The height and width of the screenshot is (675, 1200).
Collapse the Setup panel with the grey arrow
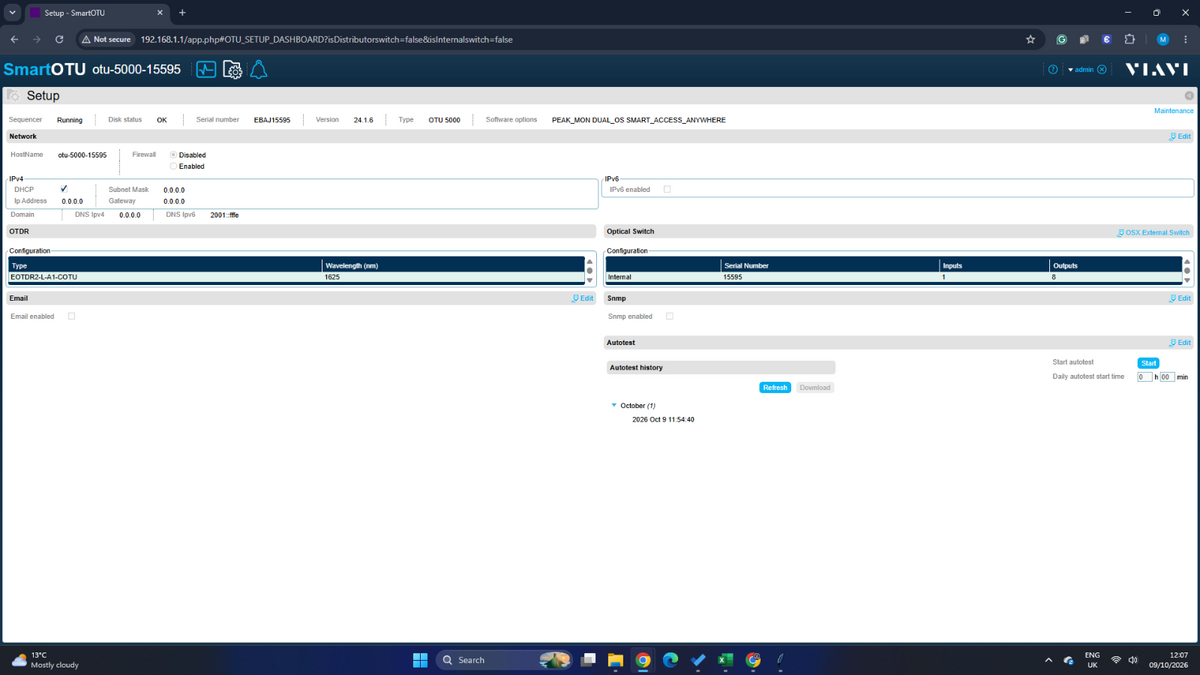(1189, 95)
